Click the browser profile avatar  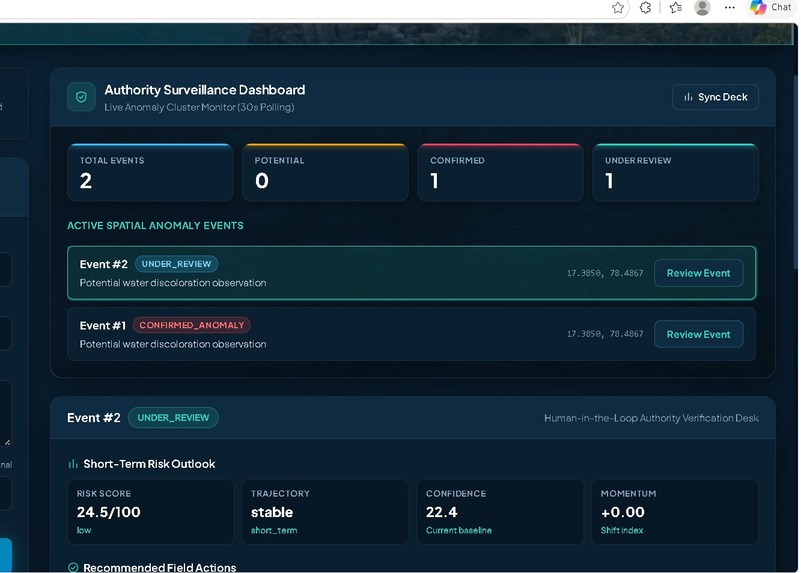[702, 8]
